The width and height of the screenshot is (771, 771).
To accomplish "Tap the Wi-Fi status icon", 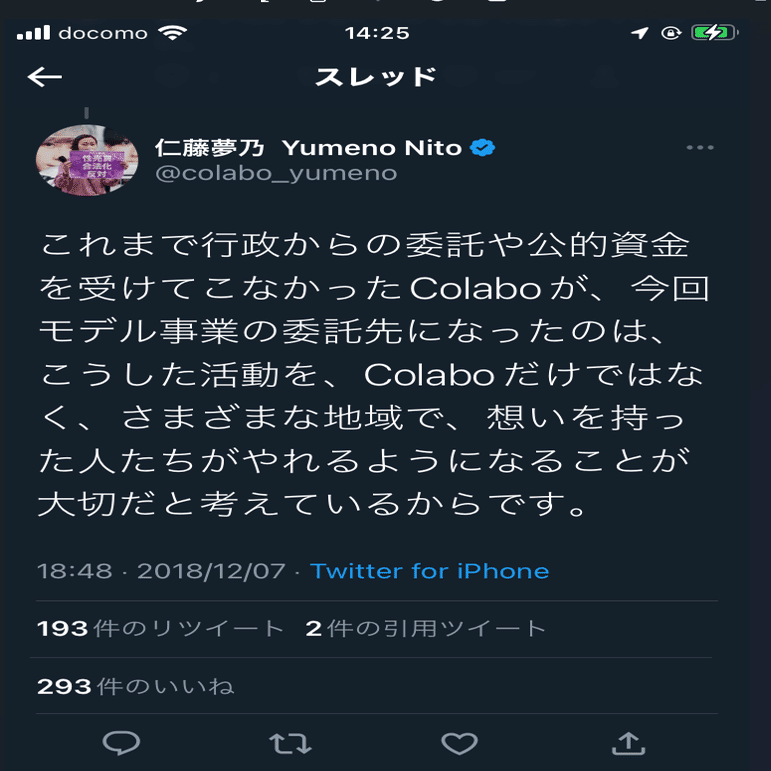I will [x=173, y=32].
